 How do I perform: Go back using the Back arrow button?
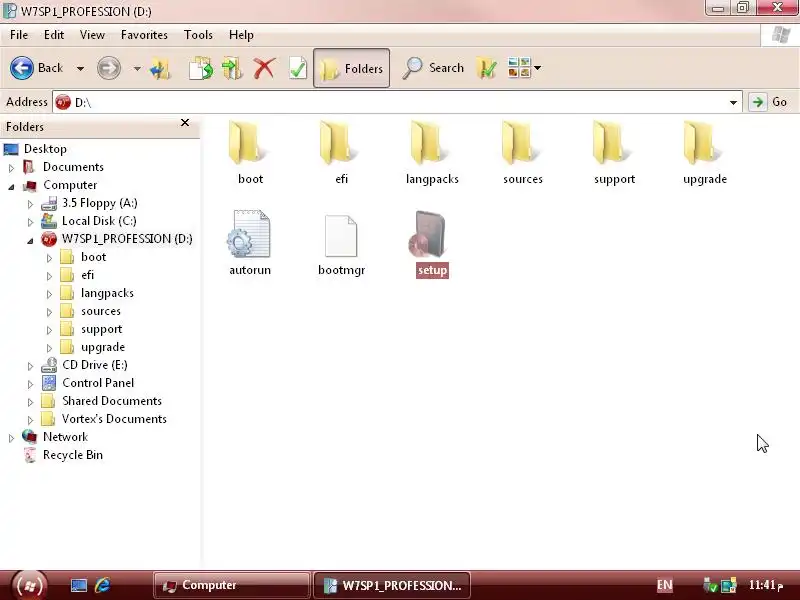(22, 68)
